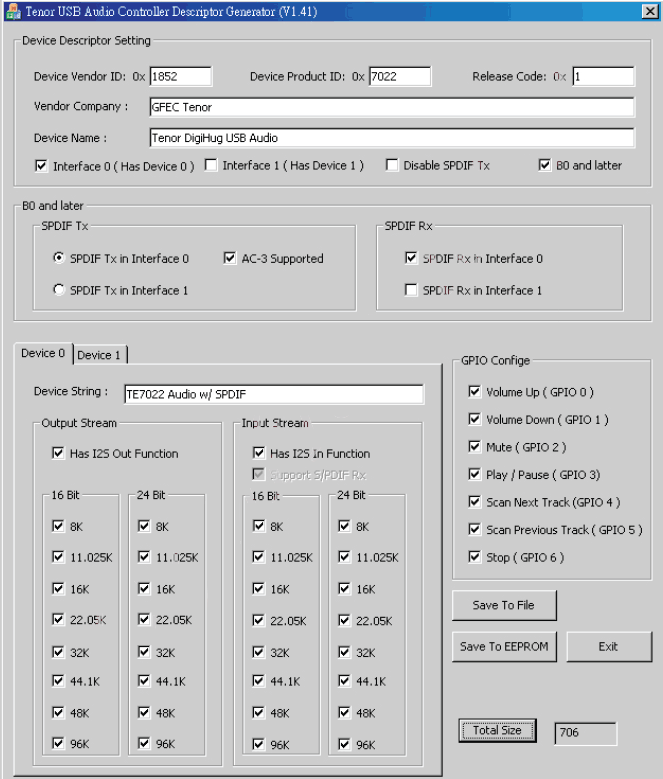Uncheck Input Stream 16 Bit 32K
Image resolution: width=663 pixels, height=779 pixels.
(259, 652)
